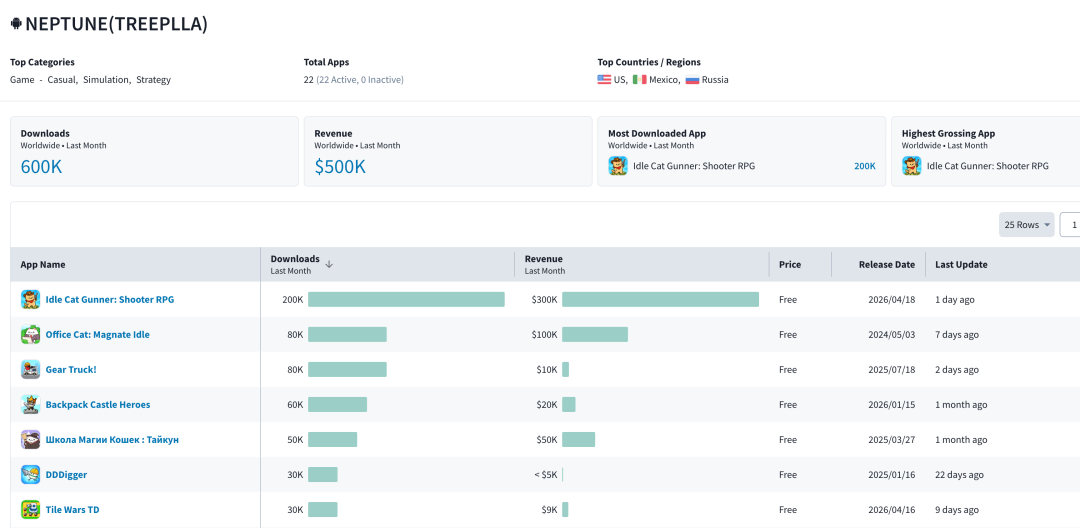Screen dimensions: 1080x528
Task: Sort by Release Date column header
Action: coord(886,264)
